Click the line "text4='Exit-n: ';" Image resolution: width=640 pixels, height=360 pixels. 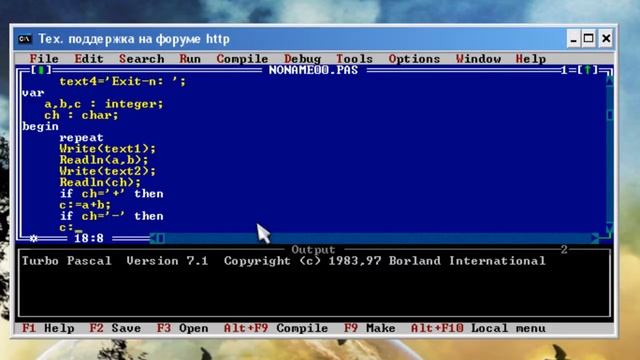point(122,81)
